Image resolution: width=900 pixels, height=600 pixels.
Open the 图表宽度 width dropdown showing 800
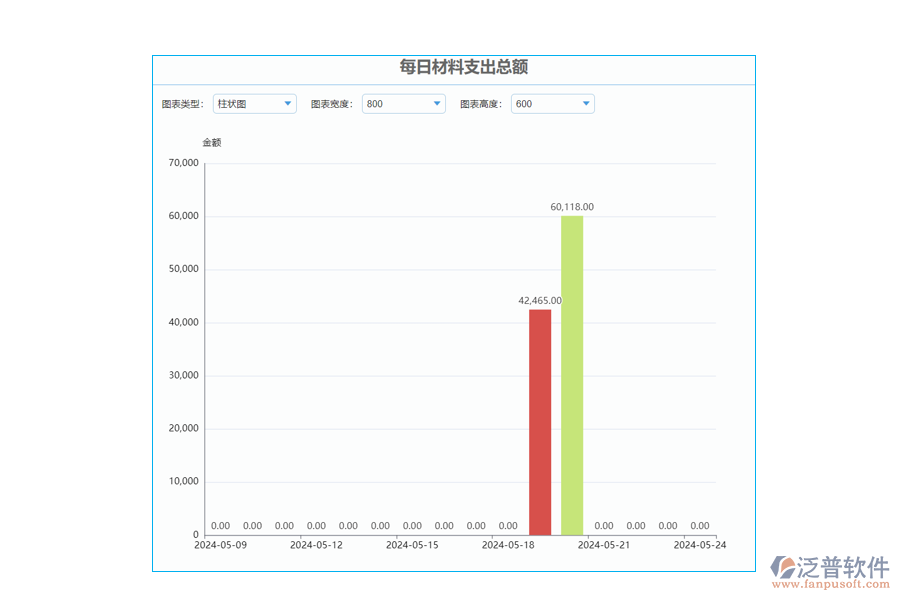(403, 103)
